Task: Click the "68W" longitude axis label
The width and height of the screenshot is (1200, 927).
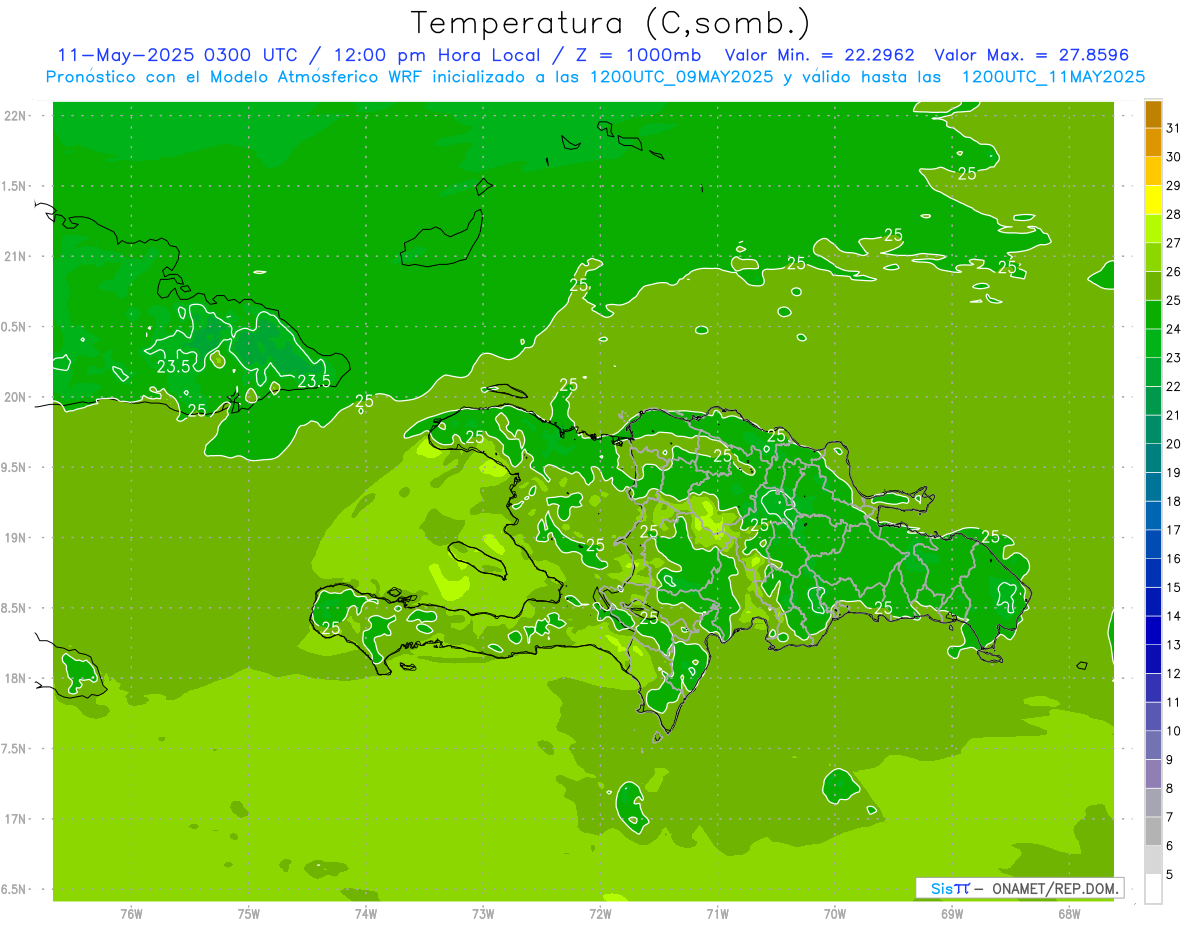Action: [x=1069, y=913]
